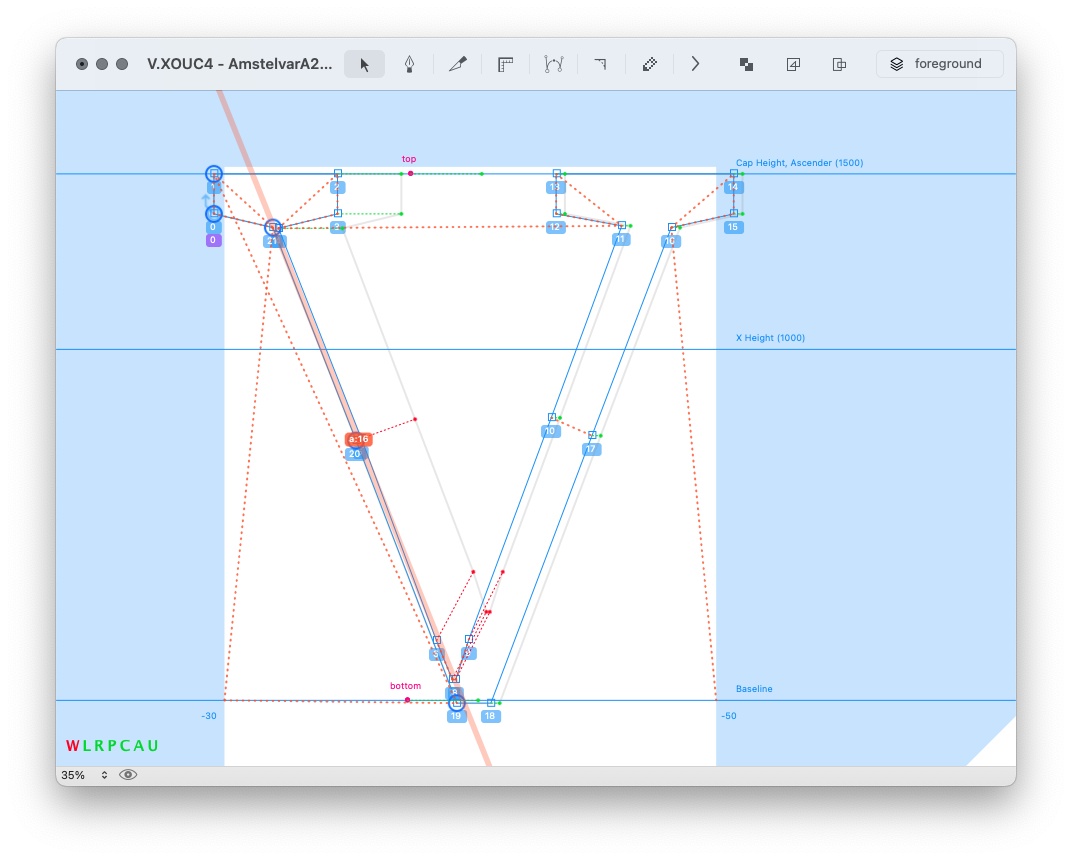
Task: Expand the toolbar overflow chevron
Action: click(696, 64)
